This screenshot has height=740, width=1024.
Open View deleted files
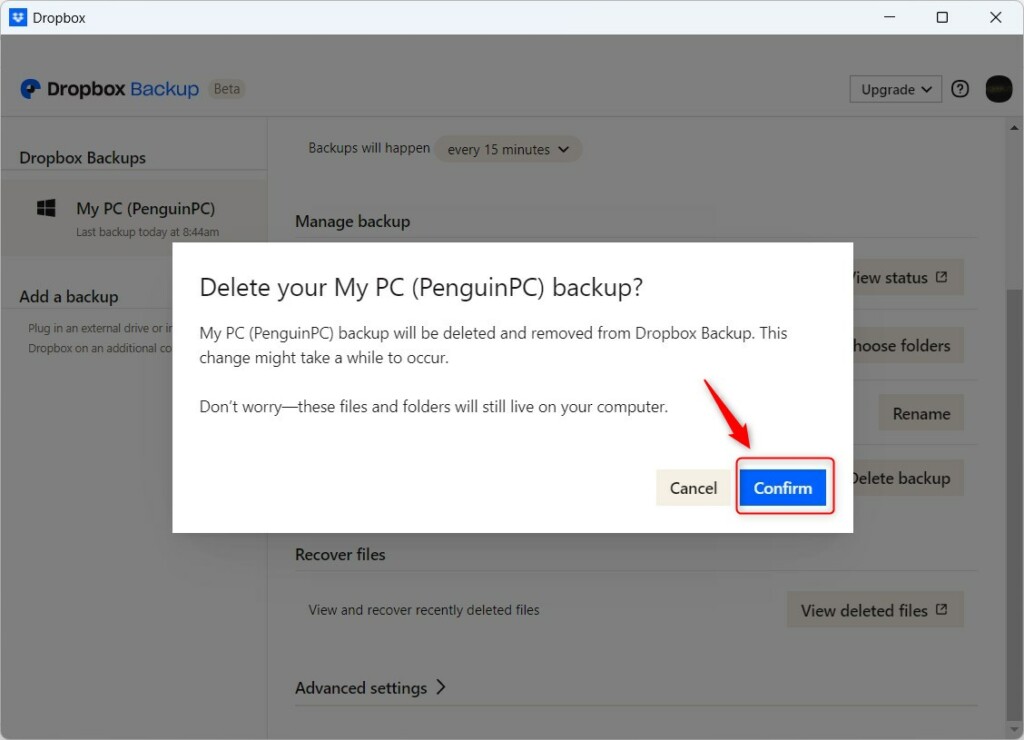tap(875, 610)
